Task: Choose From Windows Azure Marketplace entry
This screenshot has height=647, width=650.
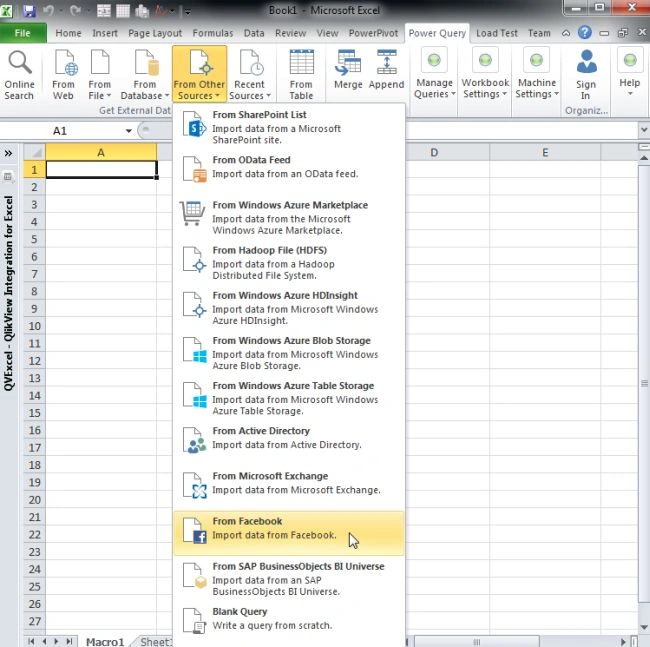Action: tap(289, 217)
